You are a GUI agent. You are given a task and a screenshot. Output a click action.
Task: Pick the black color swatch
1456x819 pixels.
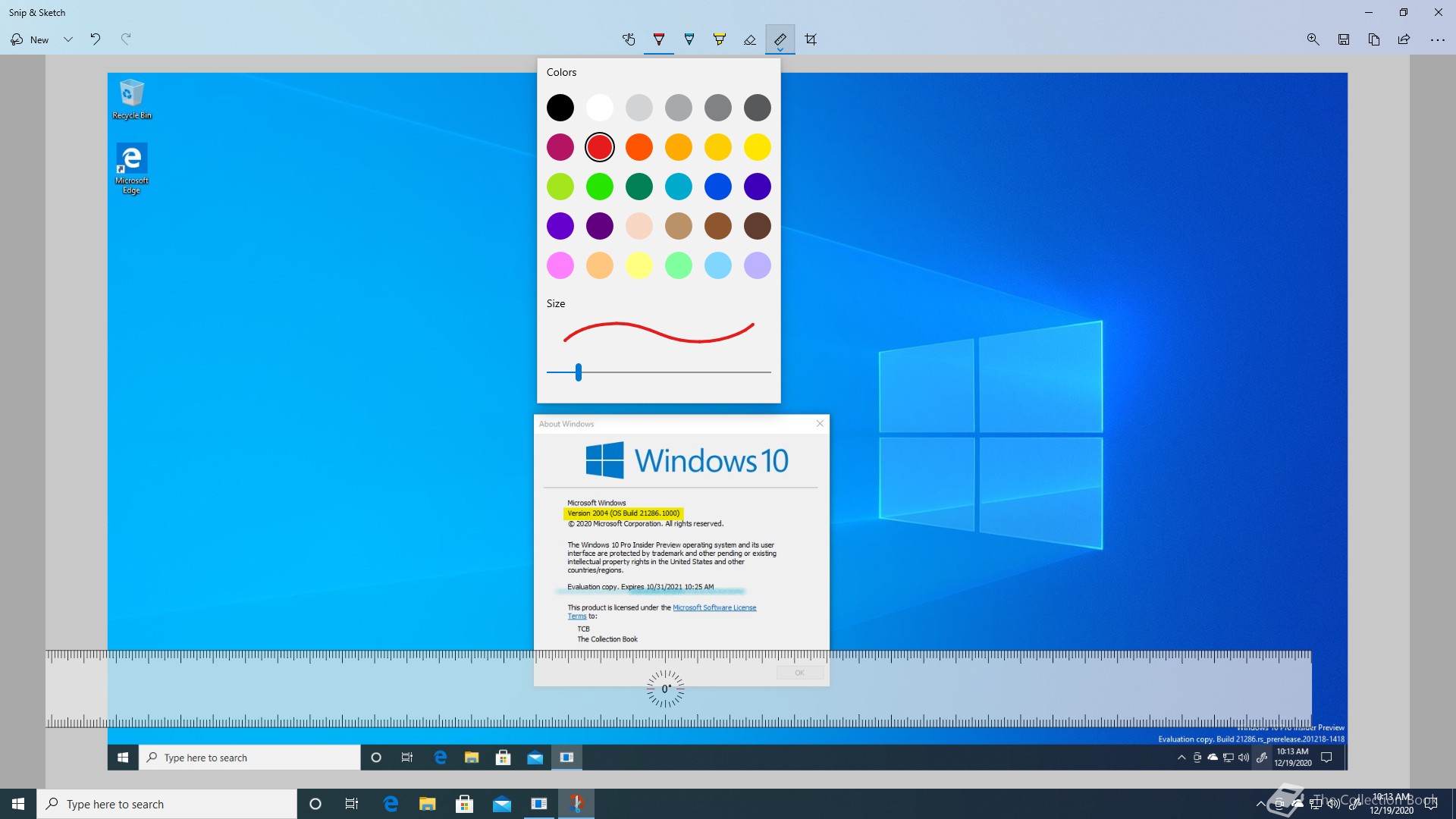[560, 108]
